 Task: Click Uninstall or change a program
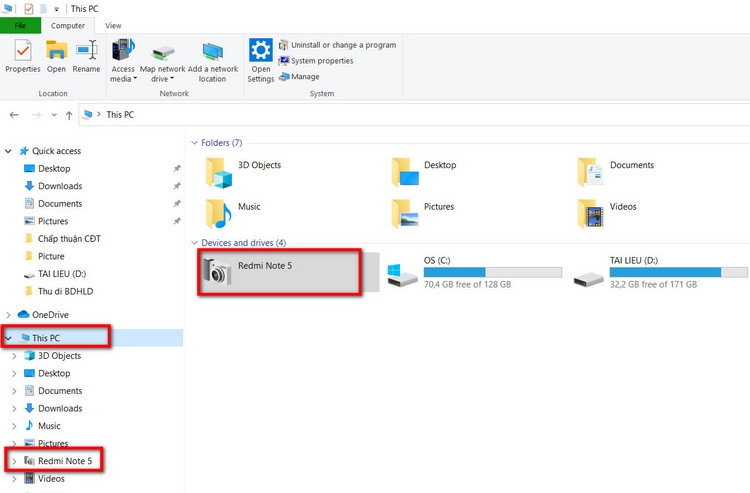tap(338, 45)
